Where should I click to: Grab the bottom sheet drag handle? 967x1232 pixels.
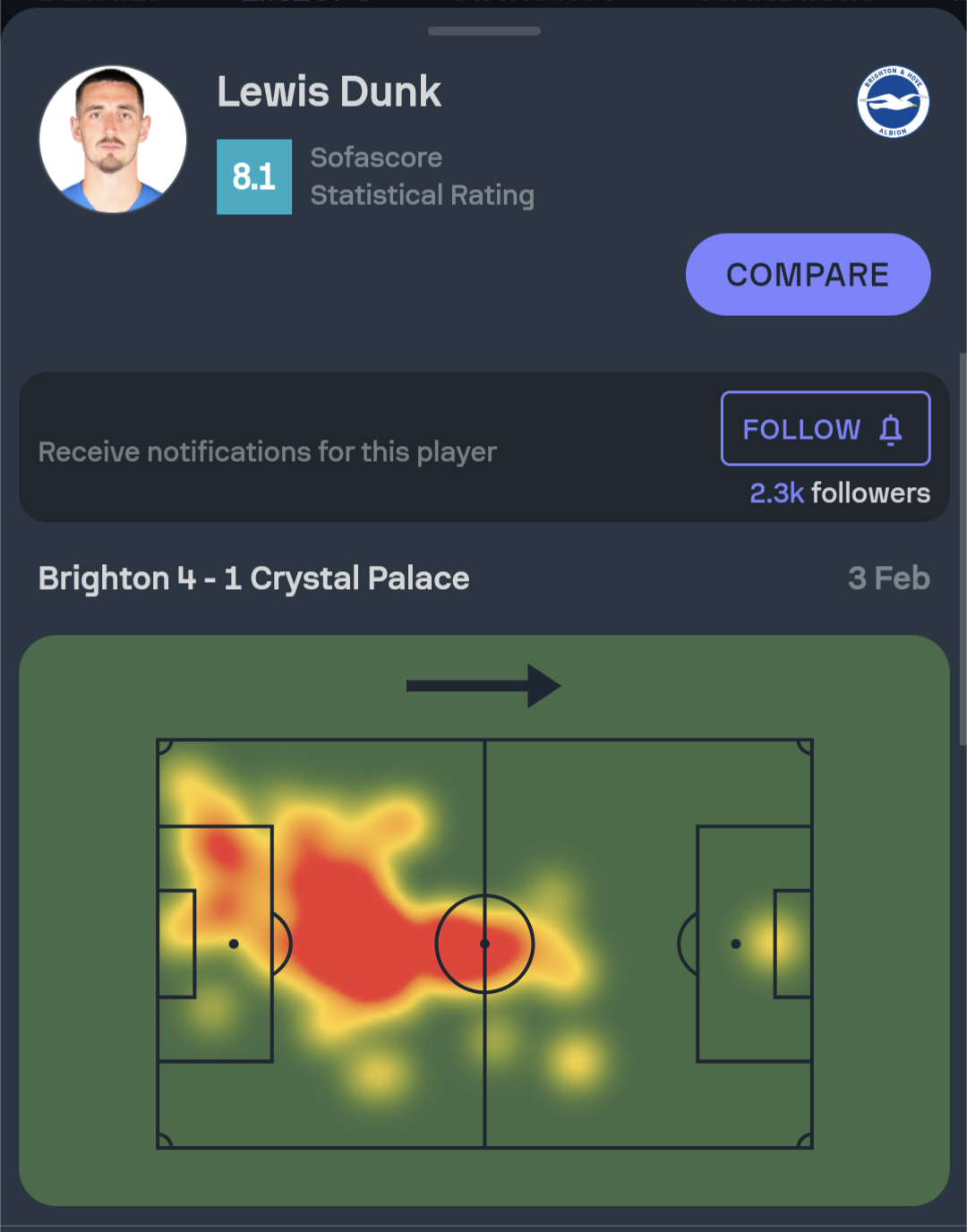[x=484, y=31]
